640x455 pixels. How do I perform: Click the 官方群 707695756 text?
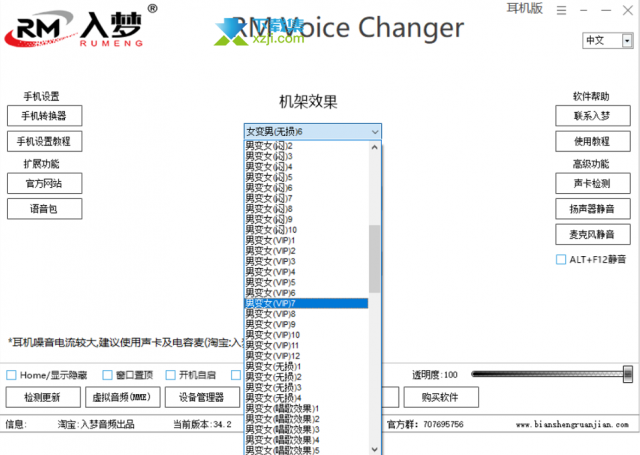[425, 424]
